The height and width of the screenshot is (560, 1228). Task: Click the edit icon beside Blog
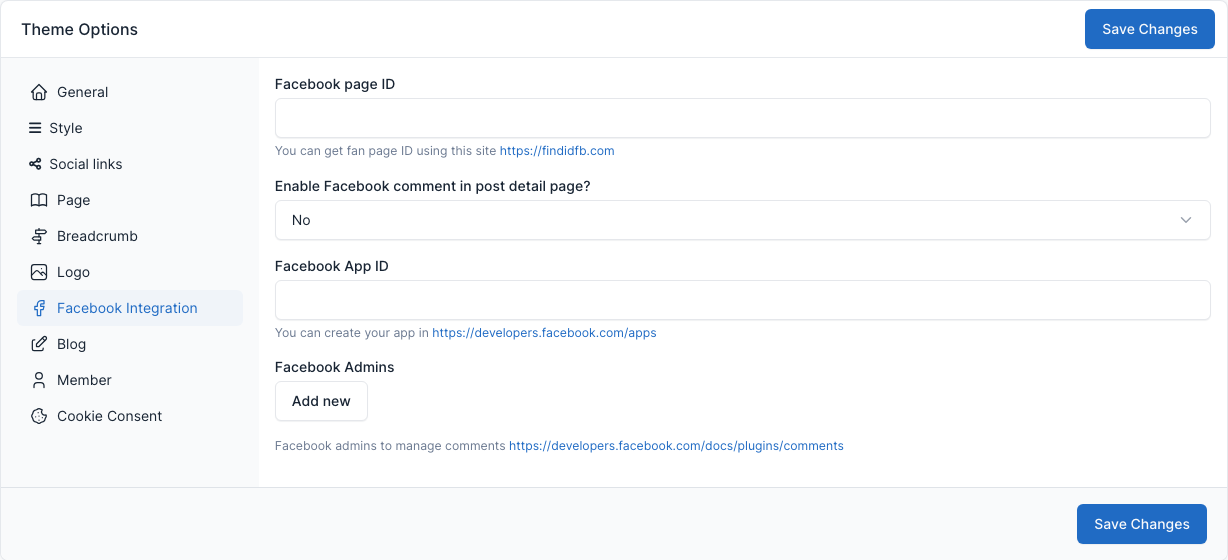point(39,344)
